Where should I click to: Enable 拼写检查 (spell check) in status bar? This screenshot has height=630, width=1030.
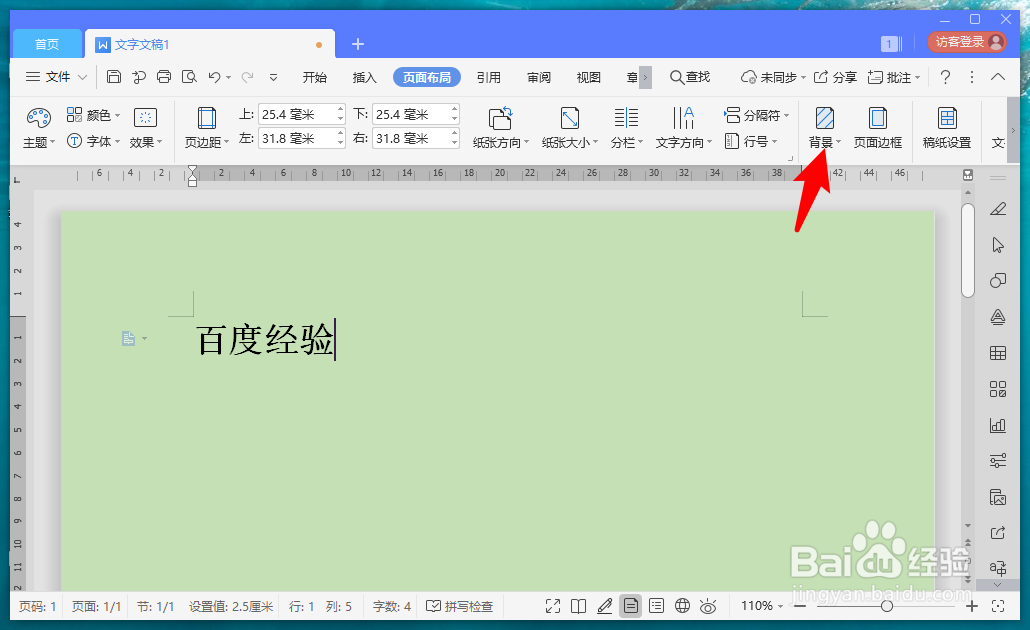click(460, 605)
